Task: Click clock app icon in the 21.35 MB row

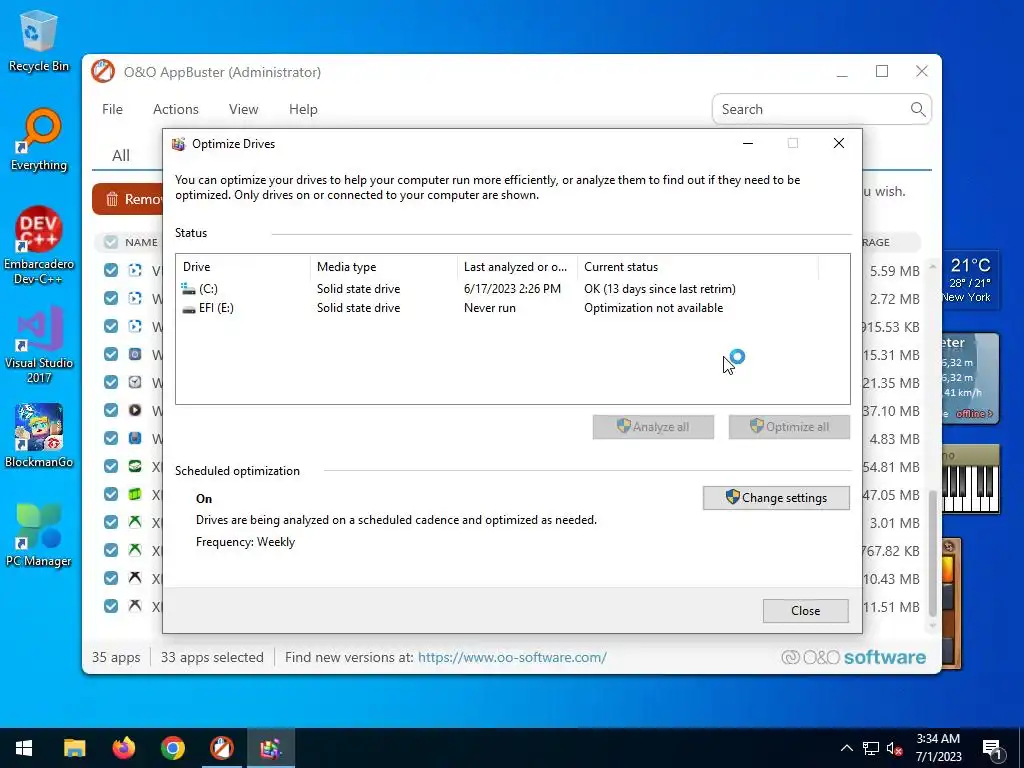Action: click(135, 382)
